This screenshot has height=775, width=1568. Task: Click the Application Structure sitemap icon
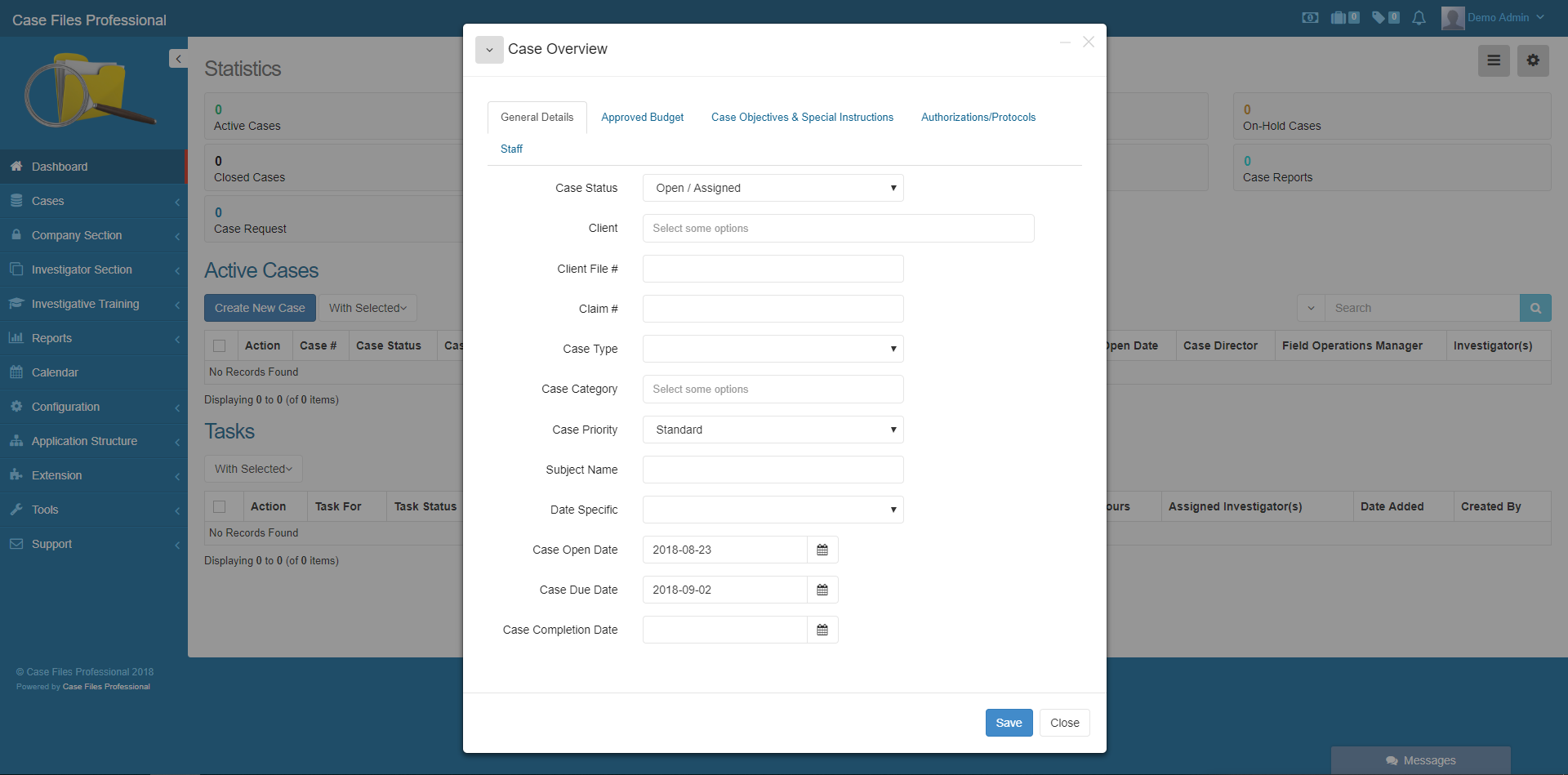point(16,440)
